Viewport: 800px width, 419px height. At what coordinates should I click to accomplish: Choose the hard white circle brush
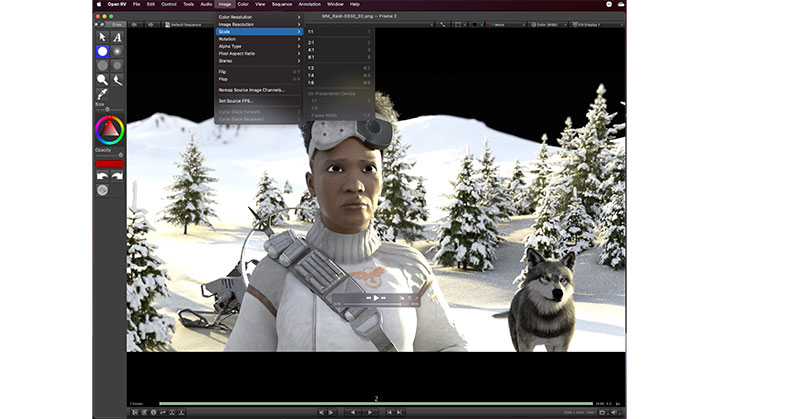coord(101,51)
